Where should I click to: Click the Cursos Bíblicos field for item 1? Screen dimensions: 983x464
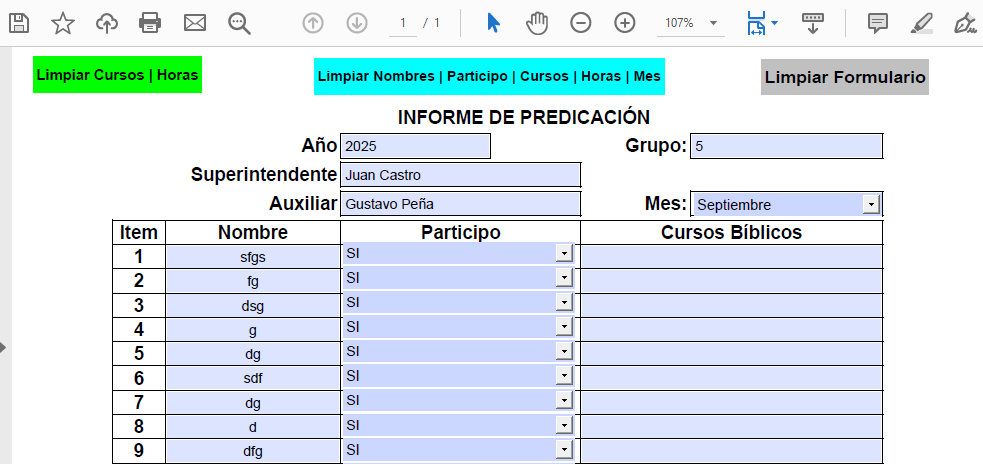tap(732, 257)
